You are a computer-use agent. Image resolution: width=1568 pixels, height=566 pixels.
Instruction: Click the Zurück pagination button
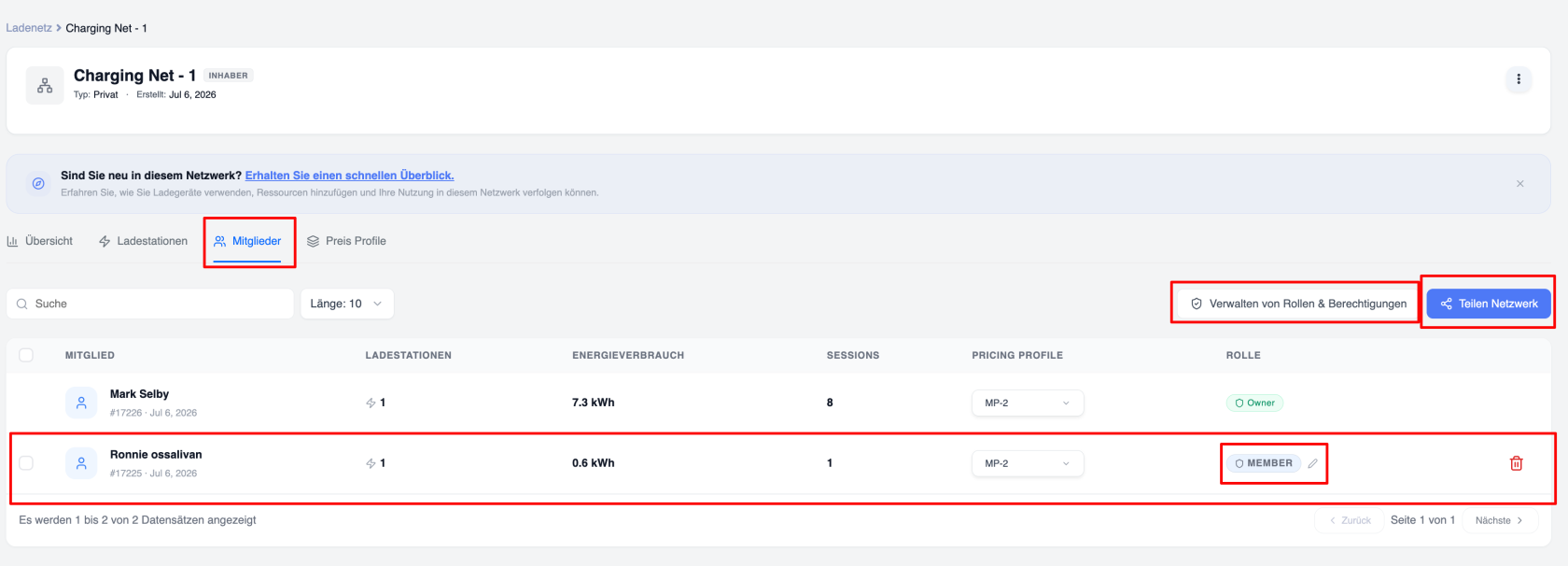pos(1351,520)
